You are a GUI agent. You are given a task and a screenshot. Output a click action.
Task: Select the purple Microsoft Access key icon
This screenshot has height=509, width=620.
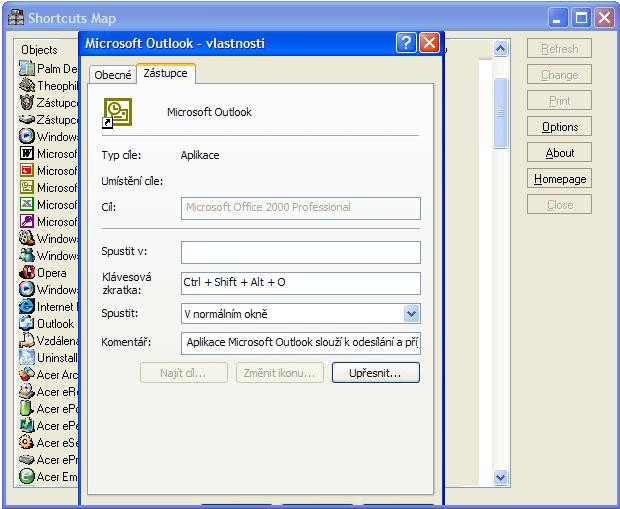pyautogui.click(x=27, y=221)
